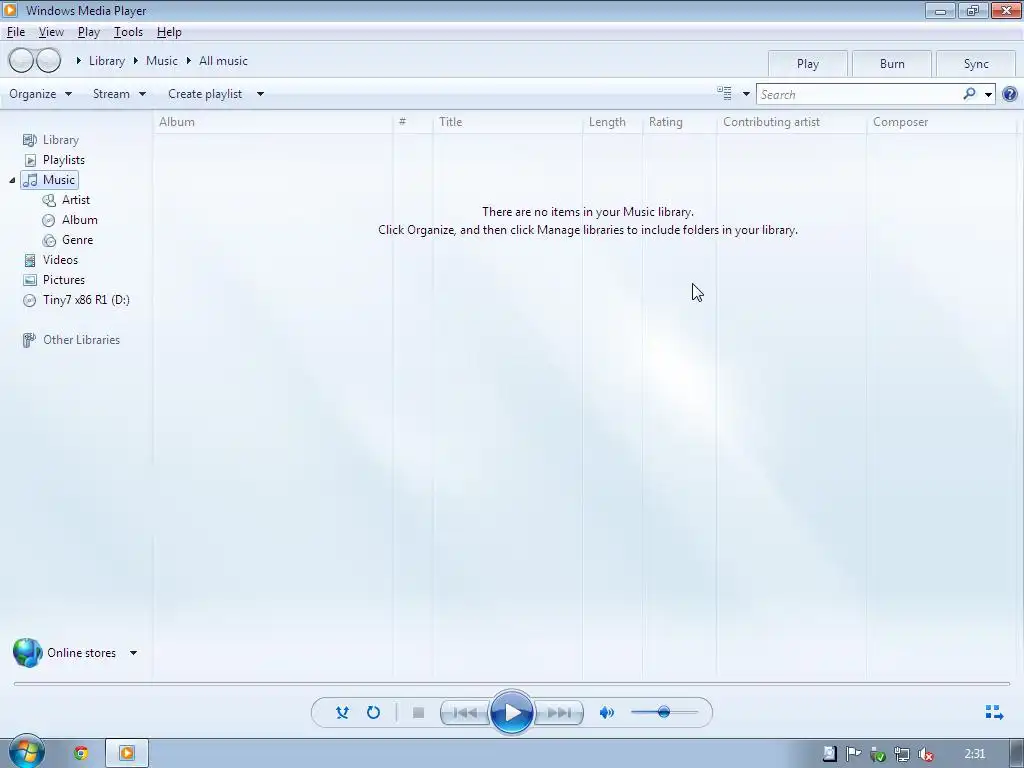Click the Online stores globe icon
The height and width of the screenshot is (768, 1024).
(27, 652)
